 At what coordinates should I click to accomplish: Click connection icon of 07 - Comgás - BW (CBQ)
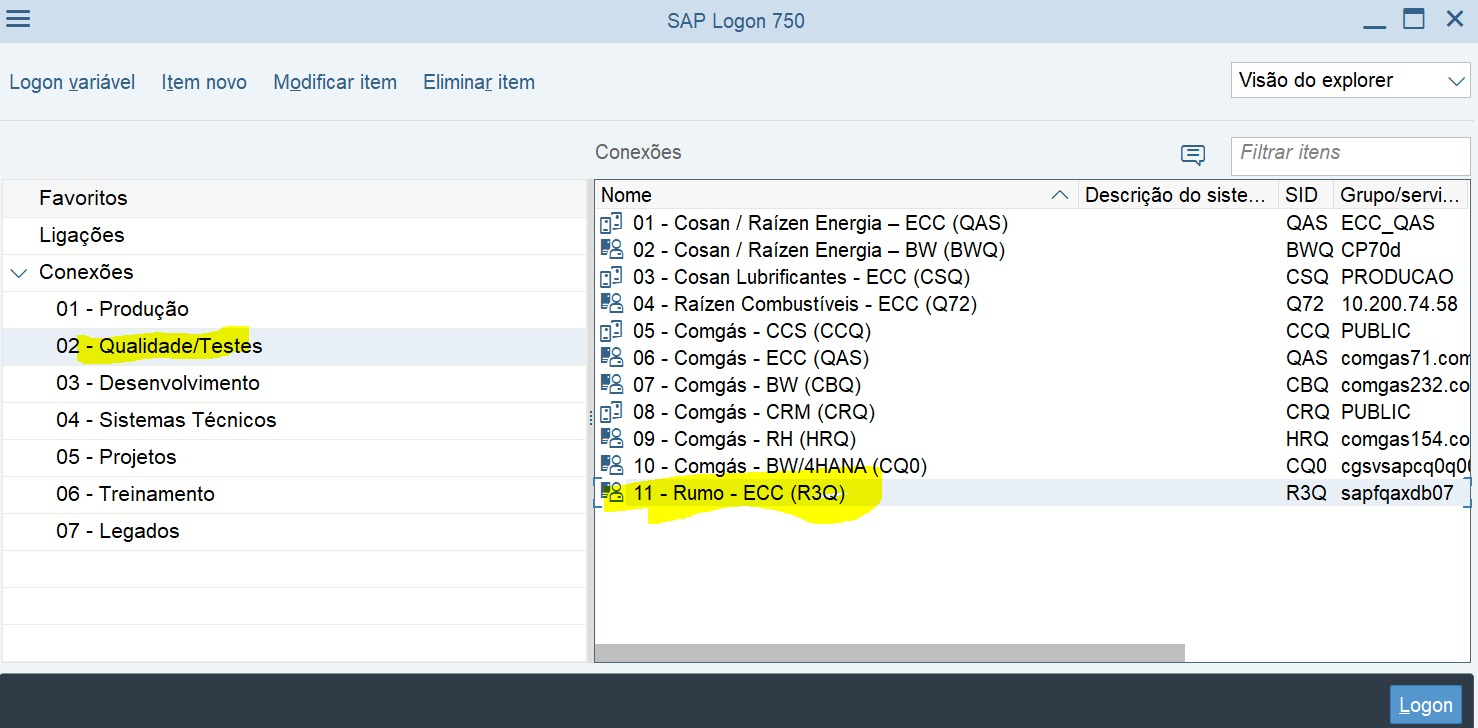coord(611,385)
